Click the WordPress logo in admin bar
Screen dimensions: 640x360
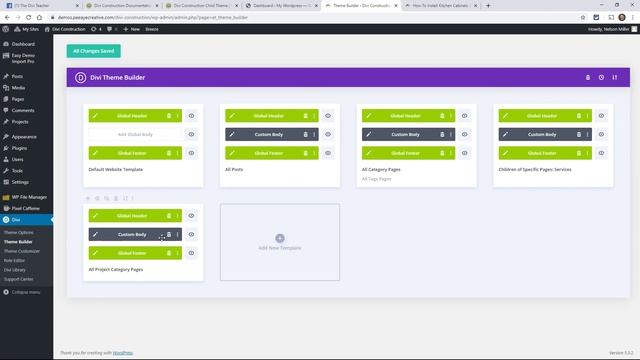pyautogui.click(x=5, y=29)
